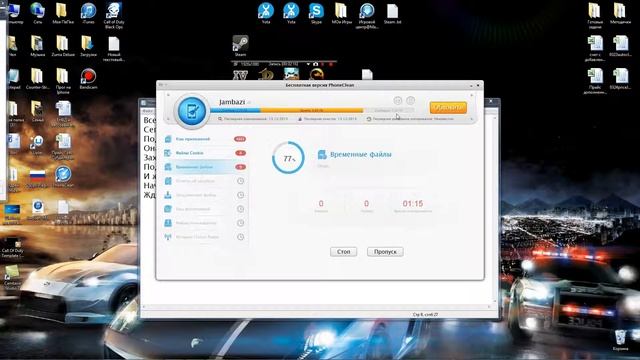Open the PhoneClean desktop shortcut

pyautogui.click(x=63, y=177)
